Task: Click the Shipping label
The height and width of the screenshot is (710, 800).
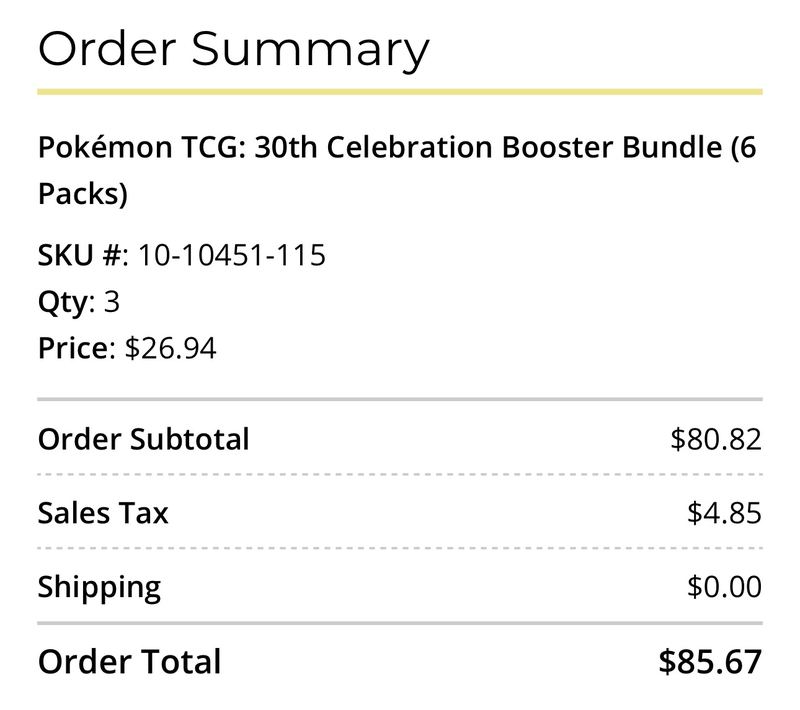Action: click(99, 588)
